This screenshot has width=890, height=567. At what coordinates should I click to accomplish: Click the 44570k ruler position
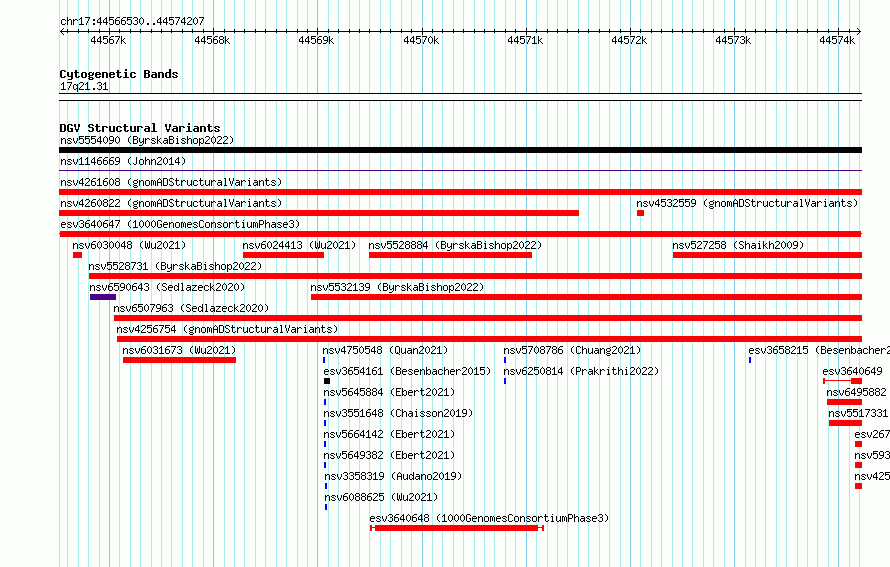point(421,40)
